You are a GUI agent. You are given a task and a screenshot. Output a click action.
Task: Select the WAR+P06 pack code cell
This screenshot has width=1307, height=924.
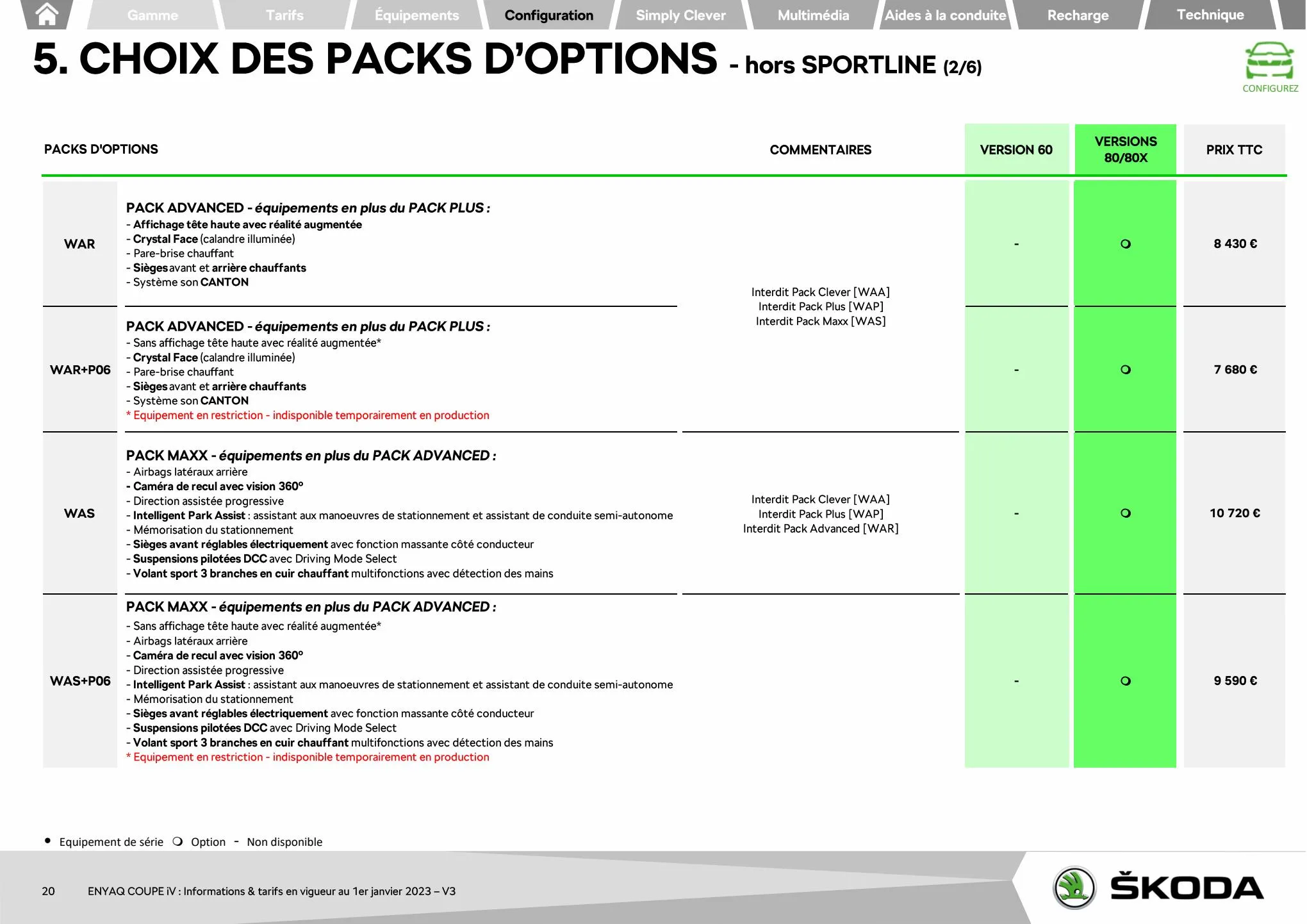(80, 370)
